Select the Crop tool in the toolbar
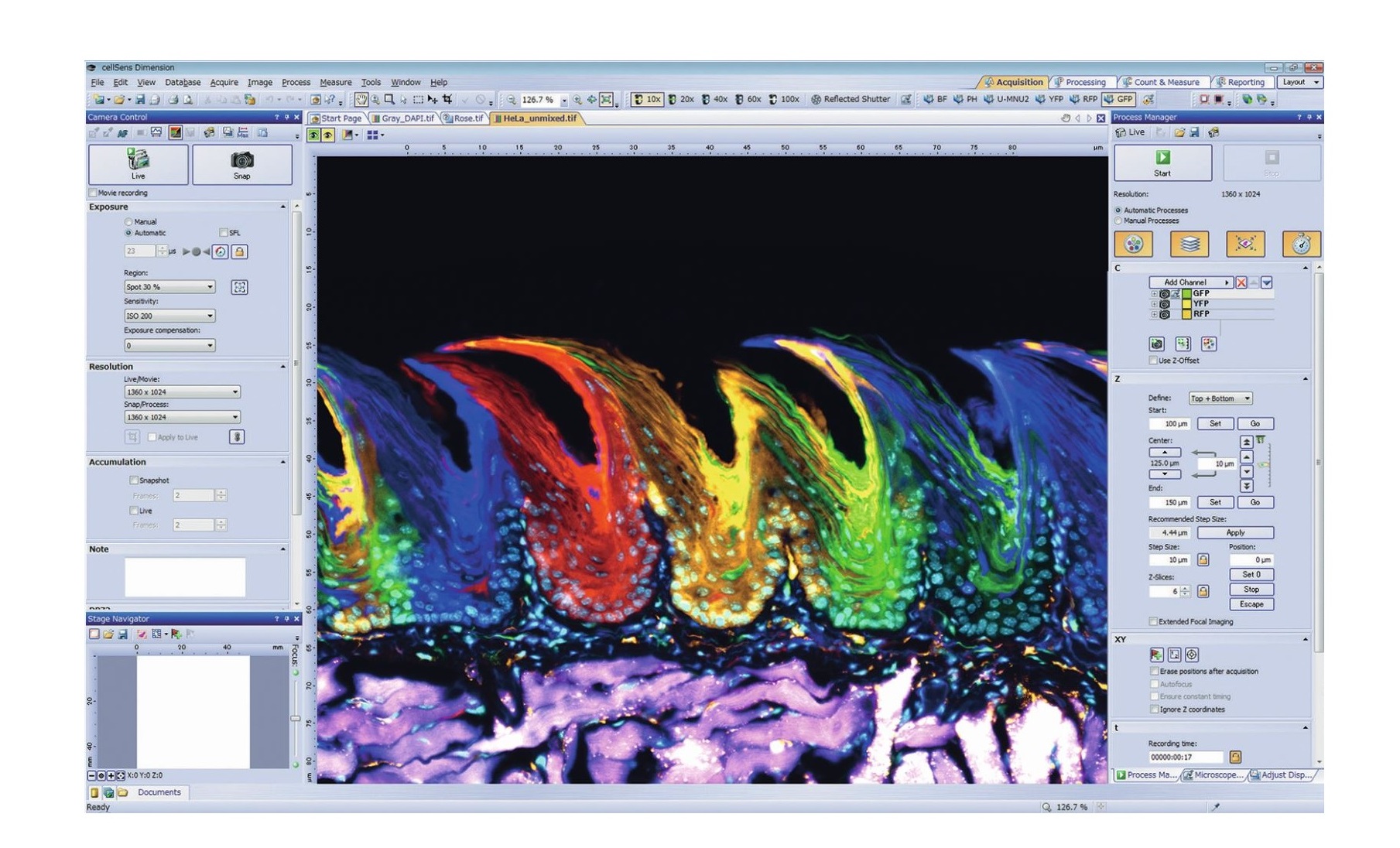Screen dimensions: 1400x848 (x=447, y=100)
